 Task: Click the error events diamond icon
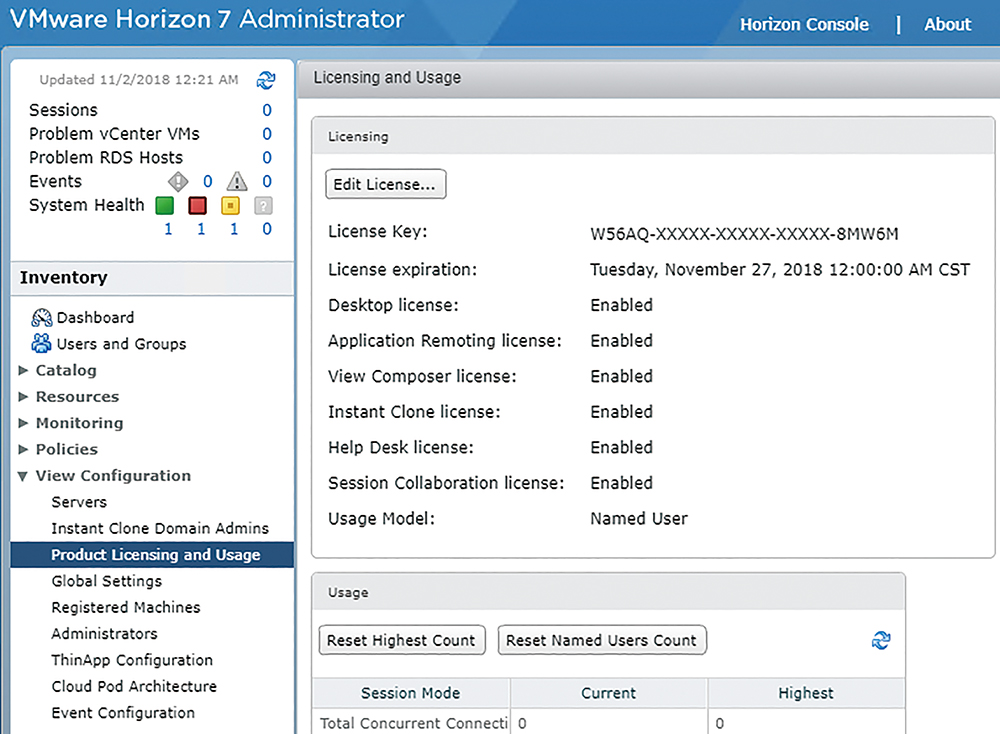(178, 182)
